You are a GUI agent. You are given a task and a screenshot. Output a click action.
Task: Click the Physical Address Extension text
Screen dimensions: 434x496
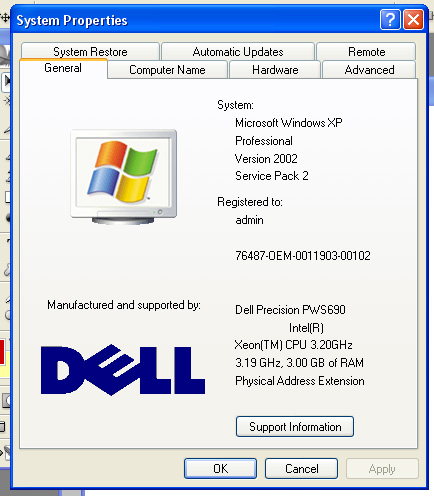tap(300, 381)
